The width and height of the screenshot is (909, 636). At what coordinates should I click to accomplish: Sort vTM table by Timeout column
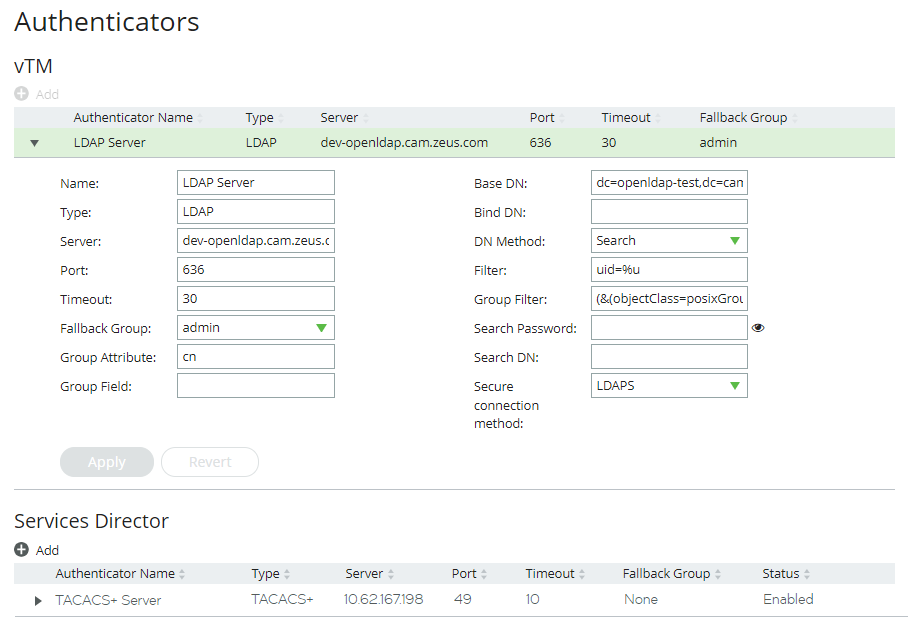[626, 118]
